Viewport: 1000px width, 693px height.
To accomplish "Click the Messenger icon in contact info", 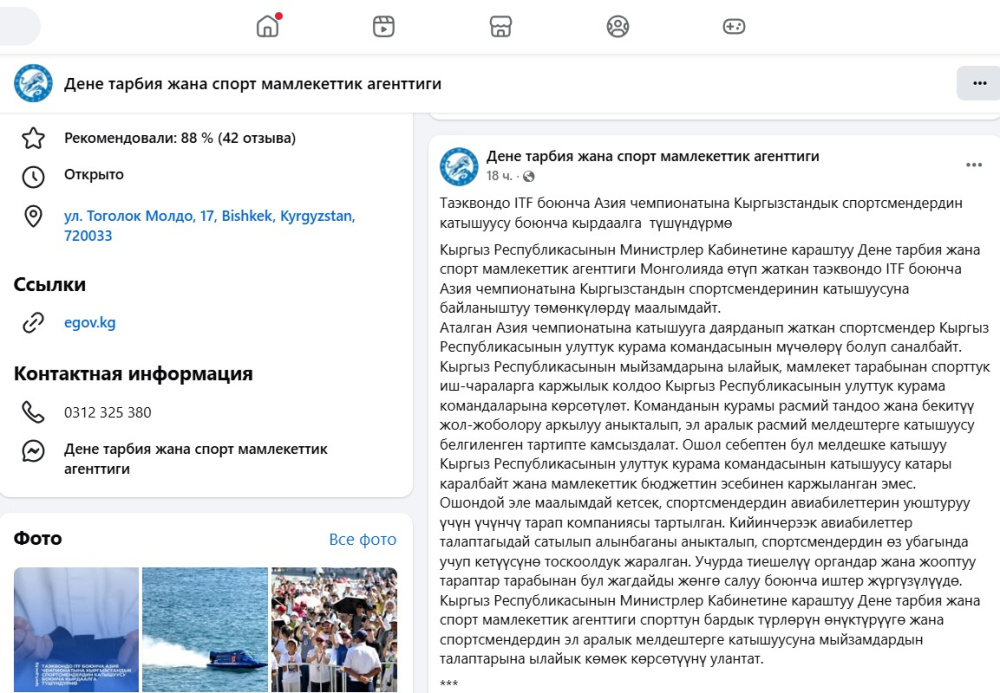I will [33, 451].
